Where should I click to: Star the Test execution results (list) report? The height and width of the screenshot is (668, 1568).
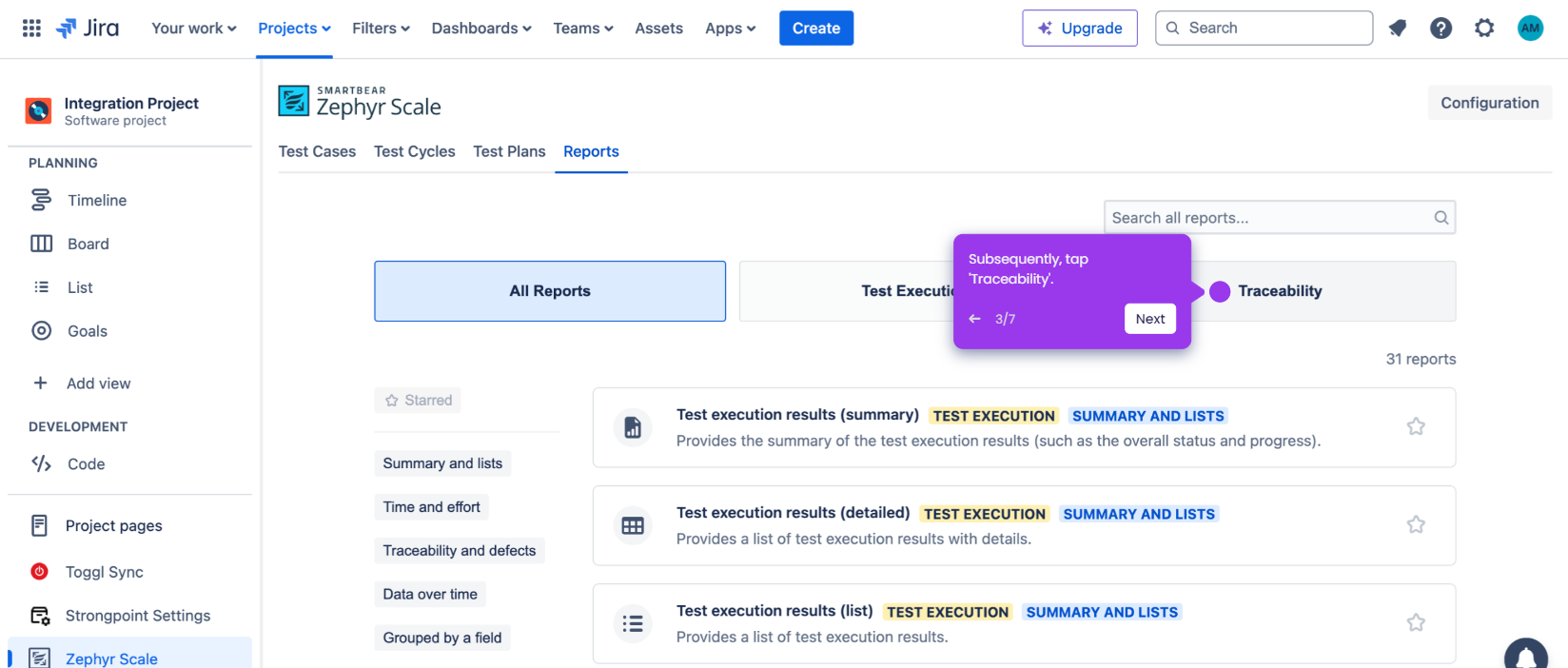pos(1416,622)
